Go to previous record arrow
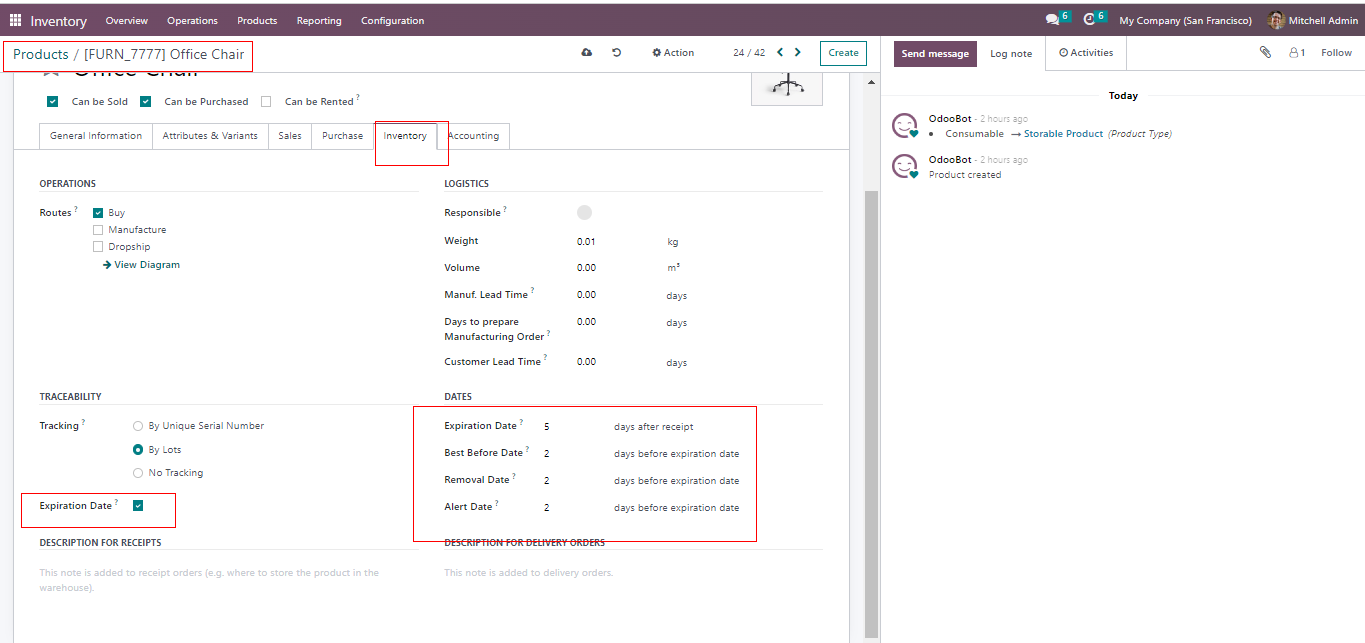Image resolution: width=1365 pixels, height=643 pixels. tap(780, 53)
